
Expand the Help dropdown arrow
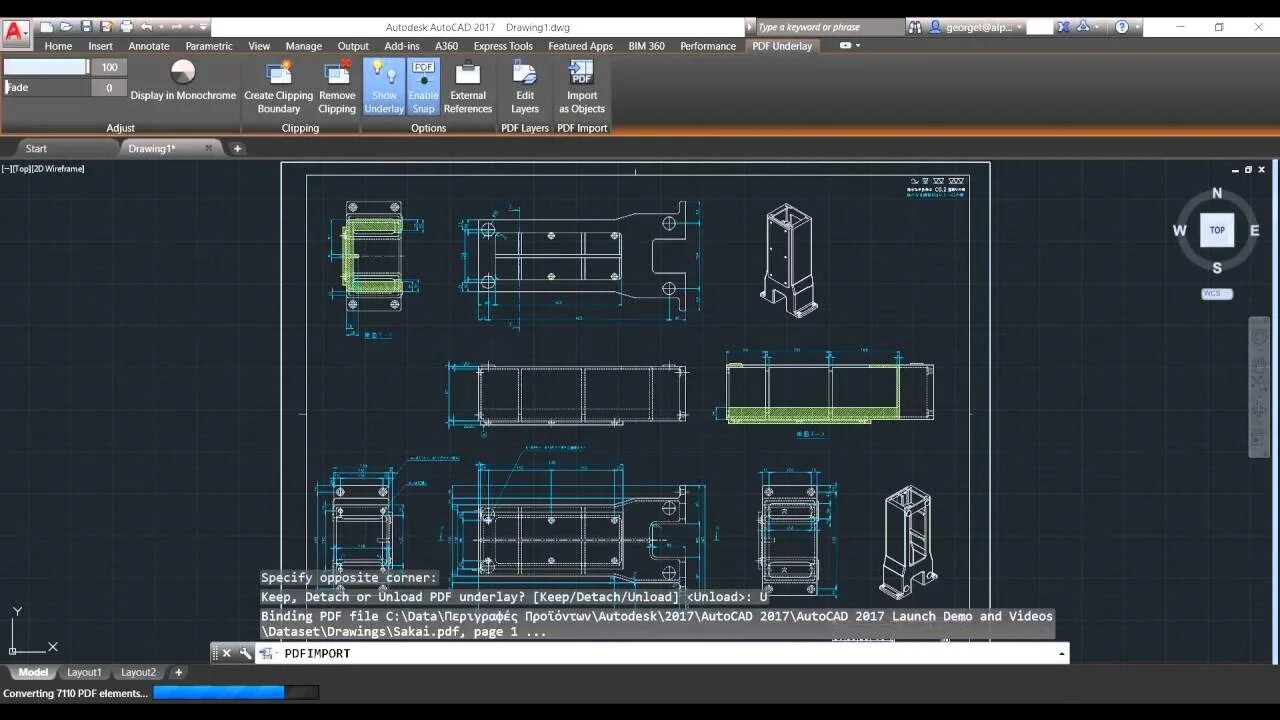click(1137, 27)
